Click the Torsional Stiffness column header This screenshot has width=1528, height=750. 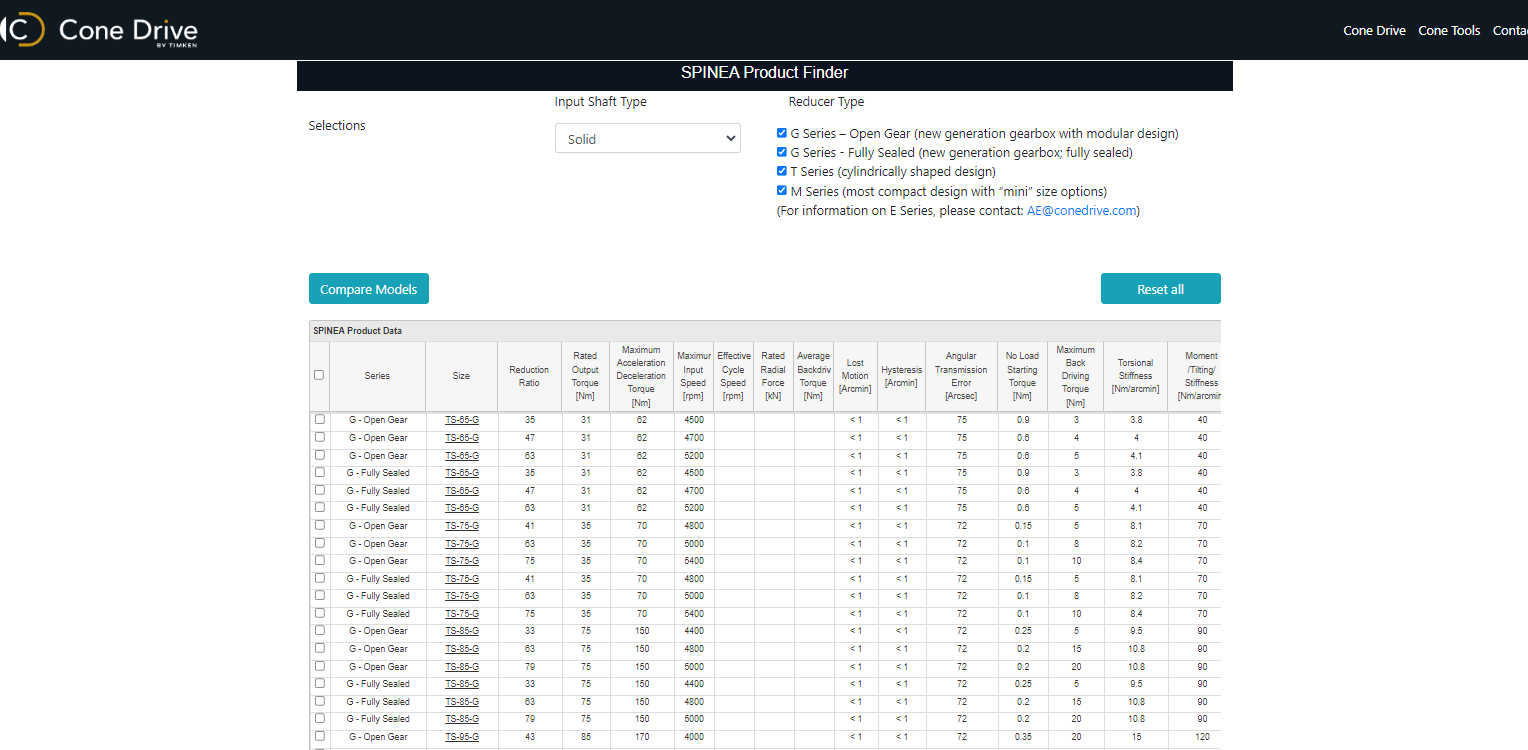pos(1136,376)
